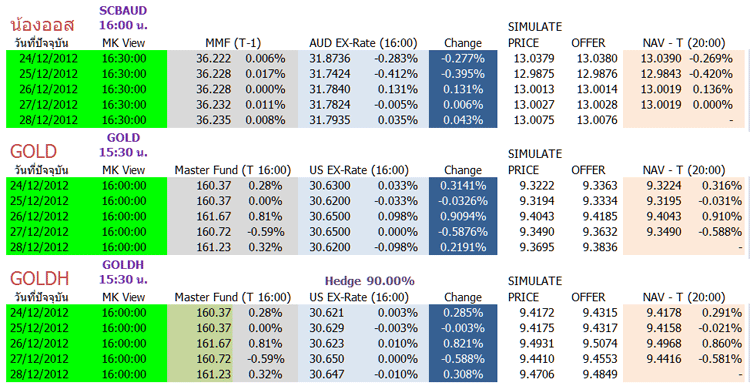The width and height of the screenshot is (750, 386).
Task: Select the GOLD OFFER 9.3836 cell
Action: click(600, 247)
